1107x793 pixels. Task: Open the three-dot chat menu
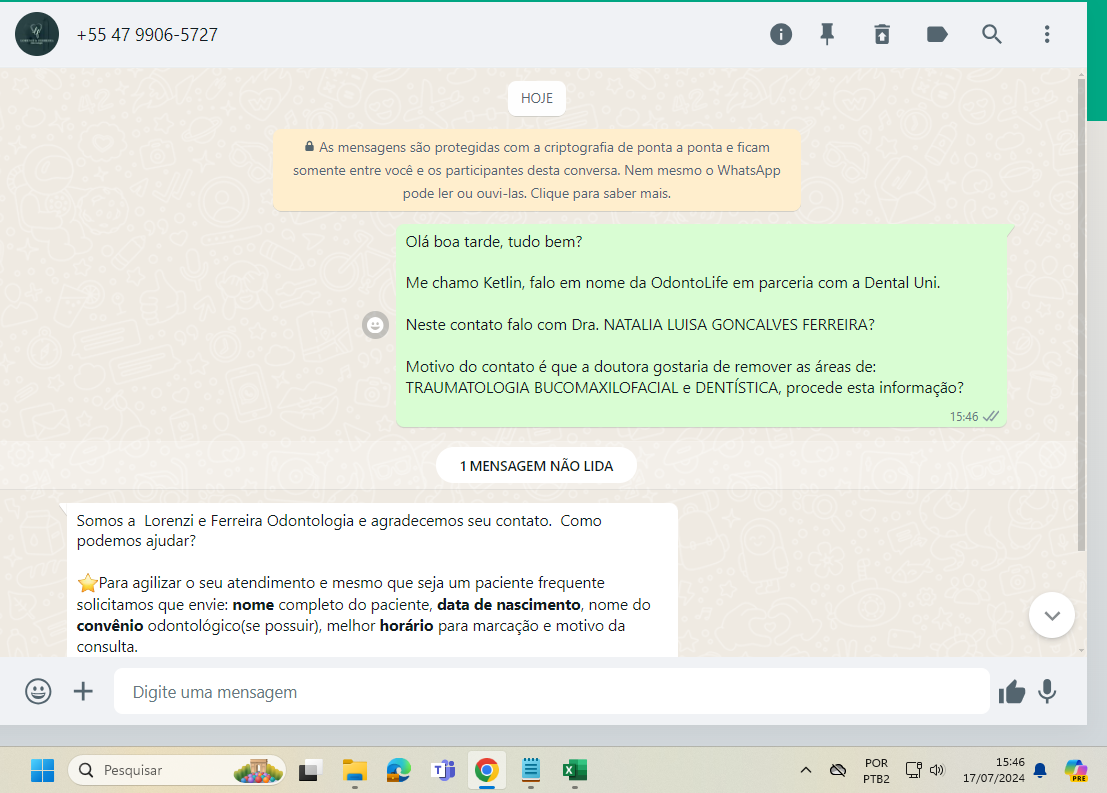1047,34
